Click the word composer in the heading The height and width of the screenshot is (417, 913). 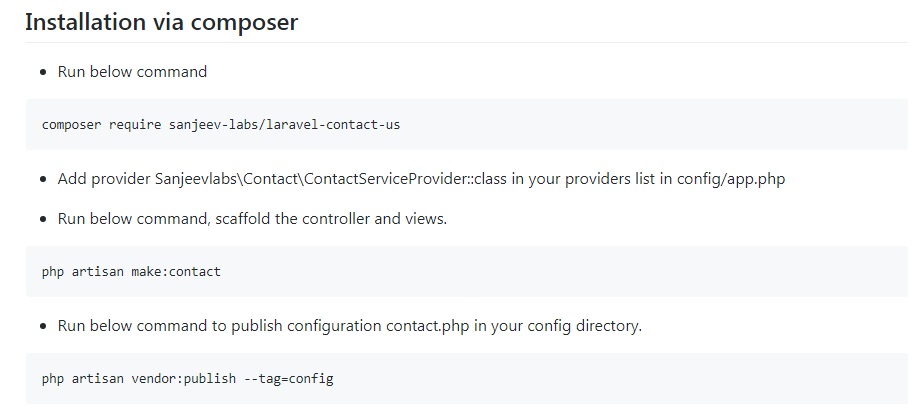click(244, 23)
